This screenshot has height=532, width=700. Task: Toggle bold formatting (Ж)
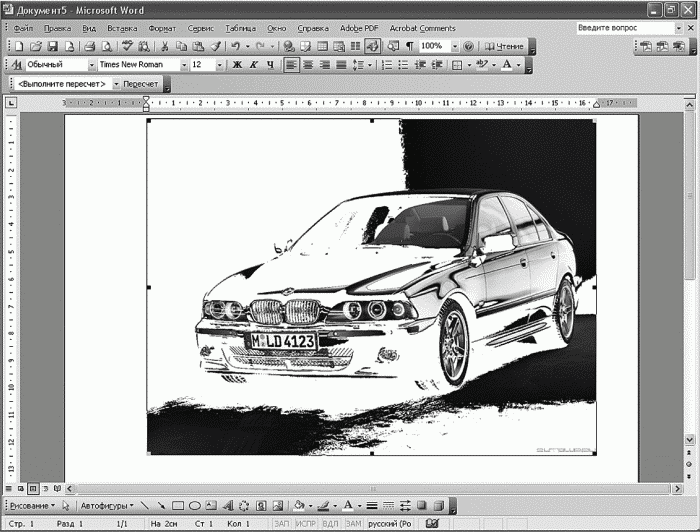pos(238,65)
